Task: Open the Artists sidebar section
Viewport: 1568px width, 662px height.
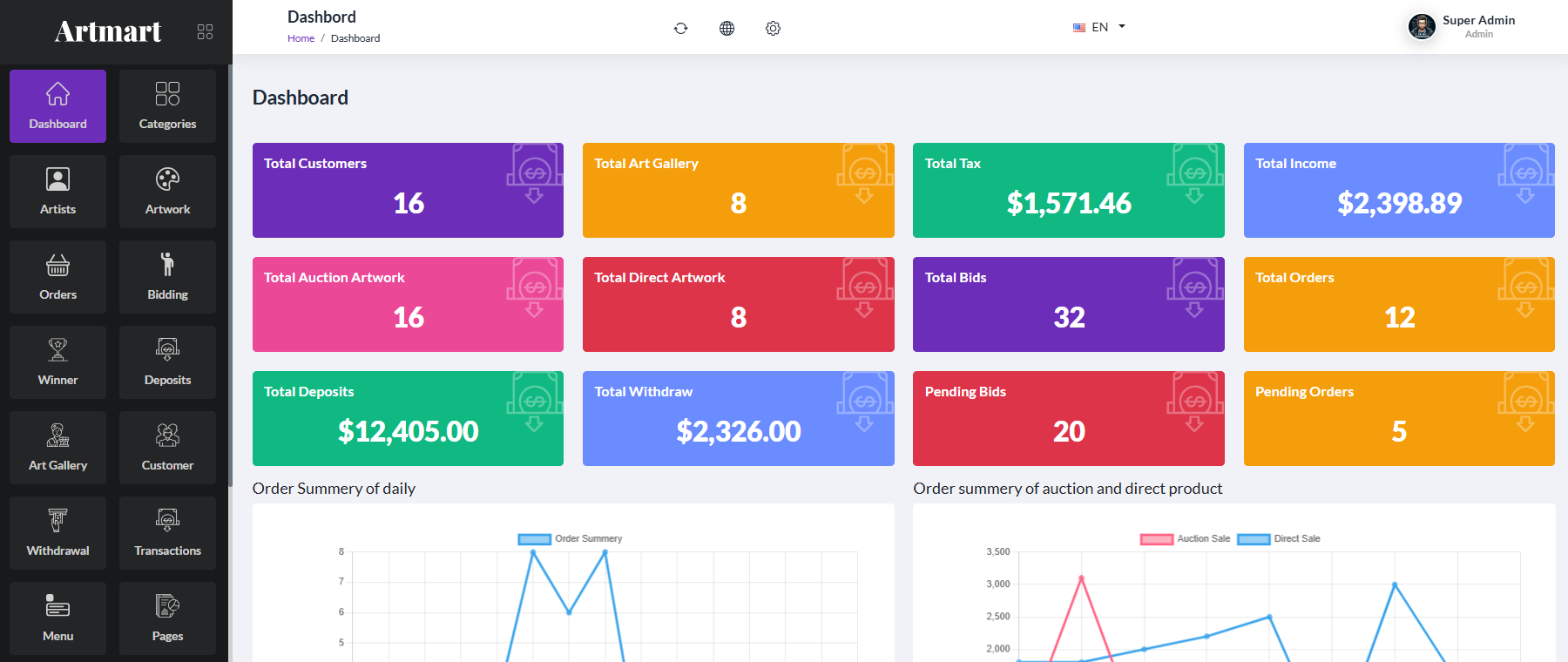Action: click(x=57, y=192)
